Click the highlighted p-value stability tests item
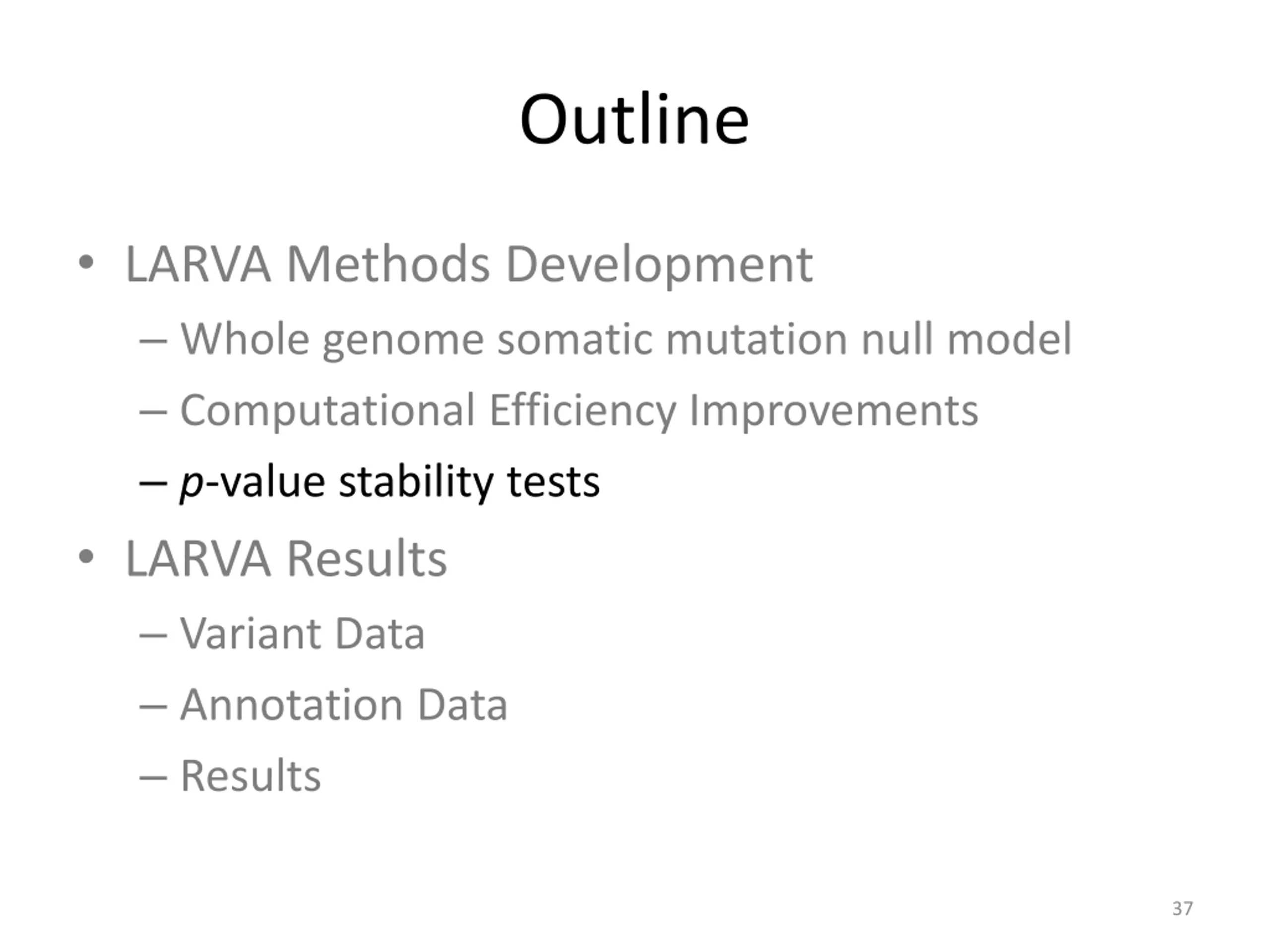The height and width of the screenshot is (952, 1270). click(x=390, y=481)
